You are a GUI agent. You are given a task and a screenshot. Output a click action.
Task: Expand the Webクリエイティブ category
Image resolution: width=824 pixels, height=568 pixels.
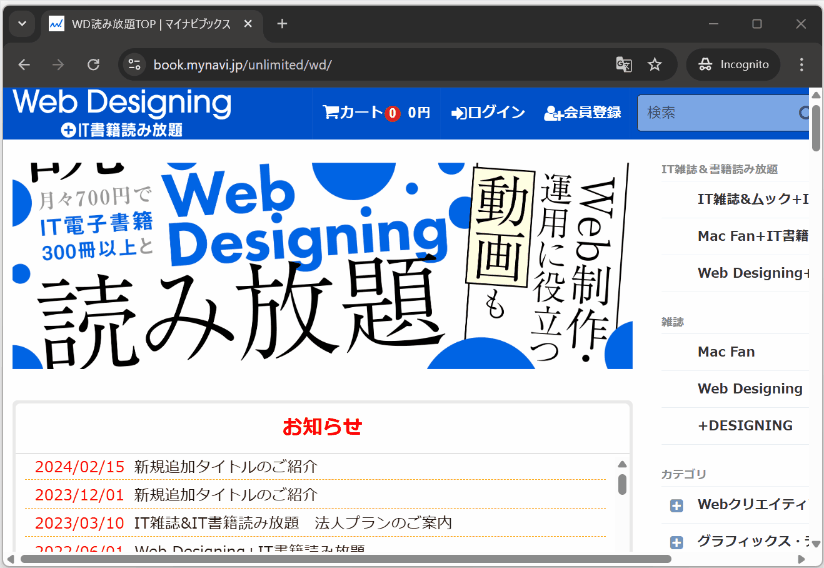(676, 505)
